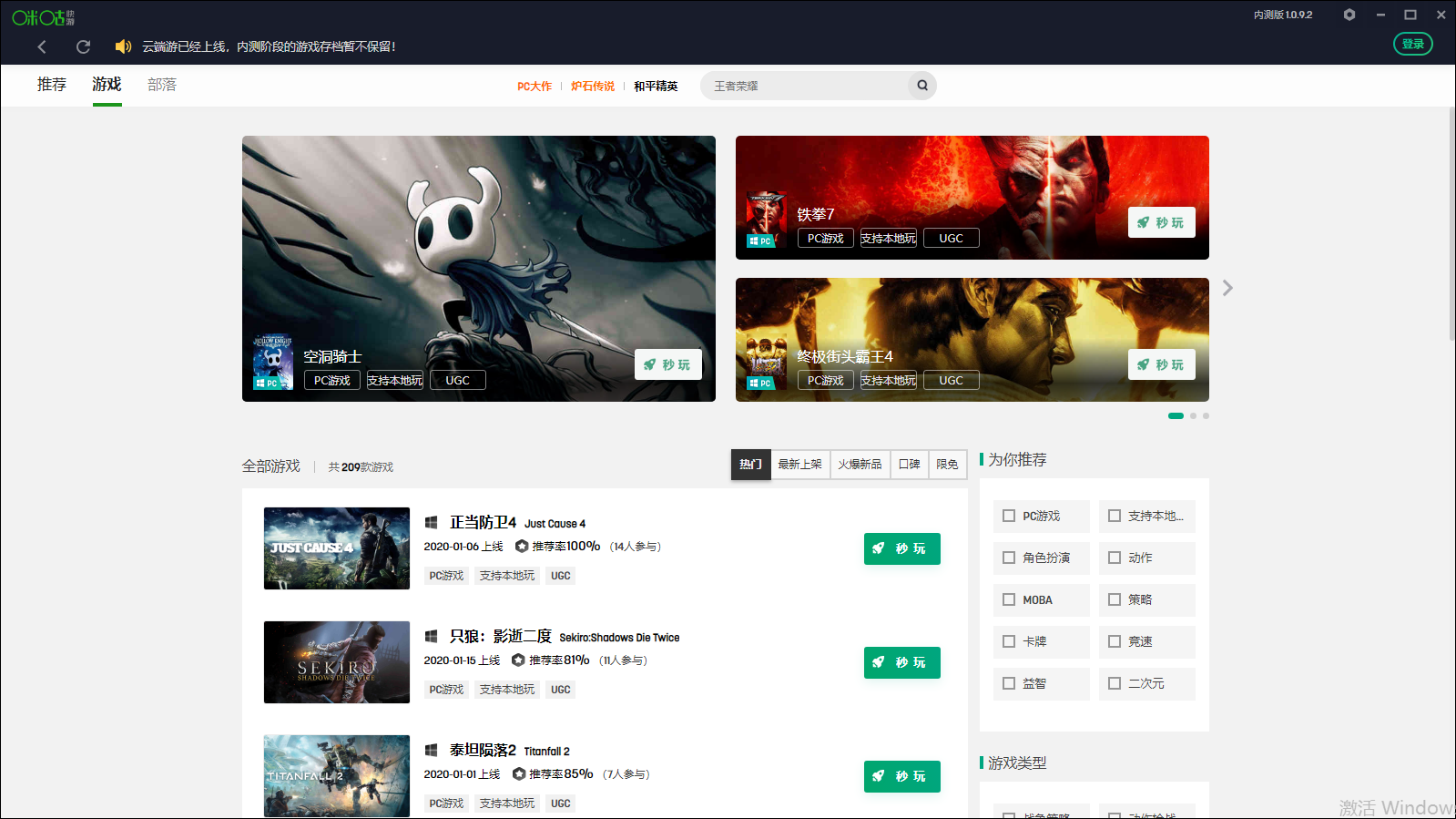The height and width of the screenshot is (819, 1456).
Task: Click the Migu logo icon
Action: pyautogui.click(x=43, y=17)
